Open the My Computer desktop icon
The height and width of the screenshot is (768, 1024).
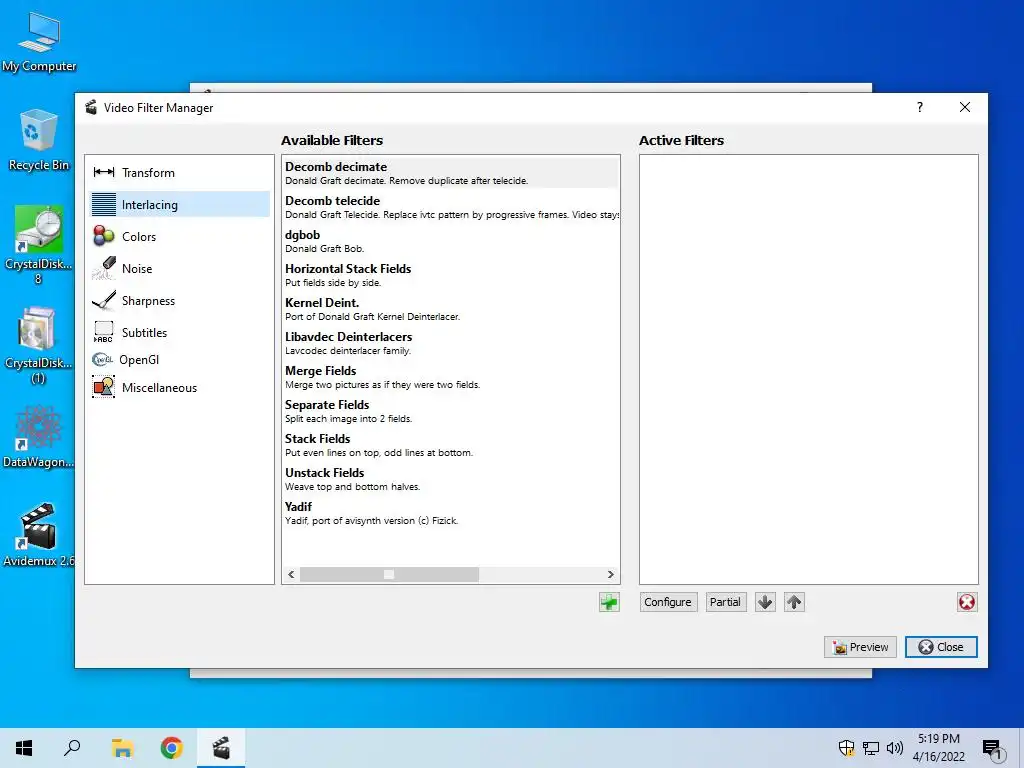(x=39, y=40)
